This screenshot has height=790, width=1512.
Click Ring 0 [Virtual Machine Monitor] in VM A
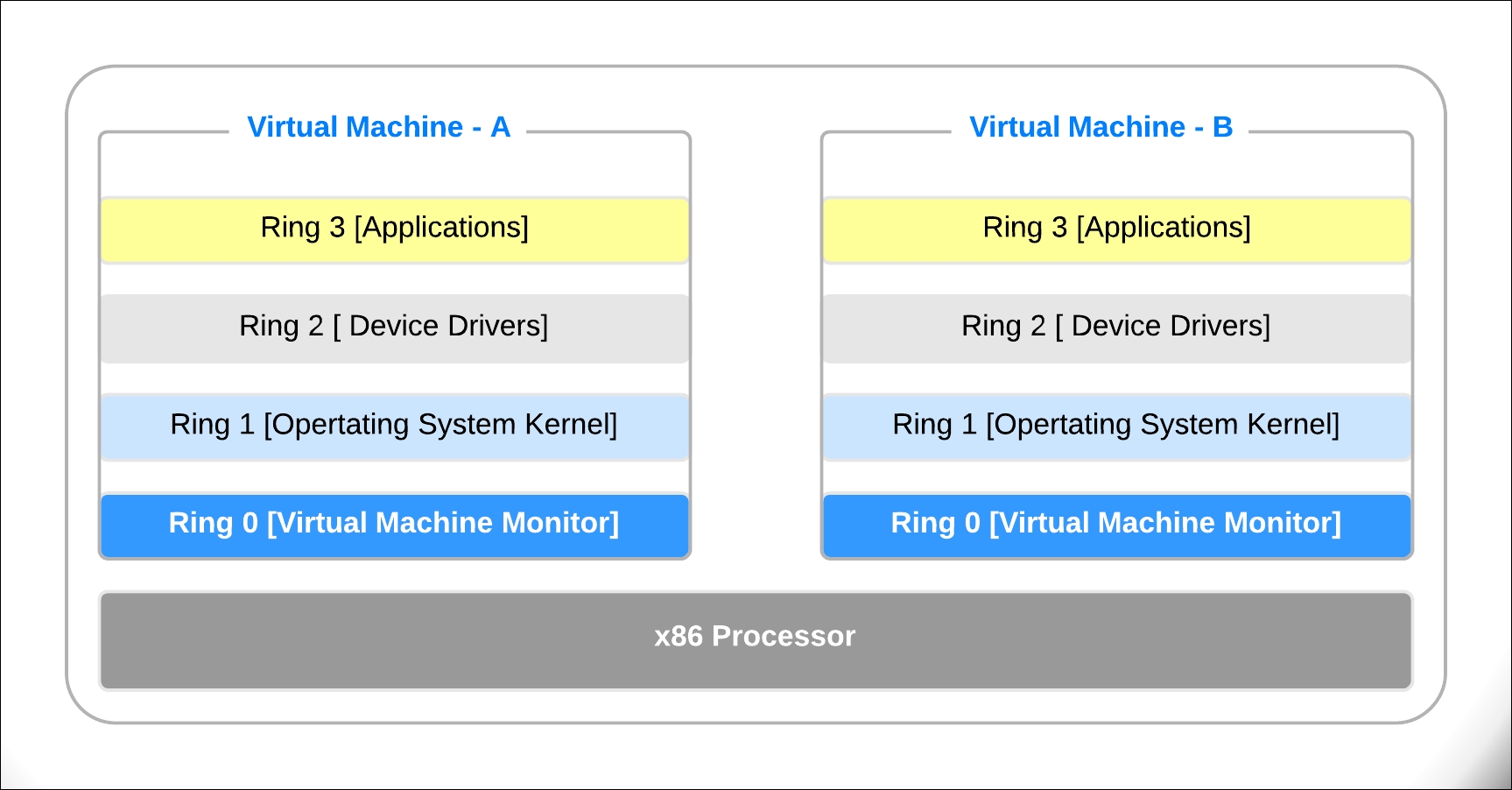point(395,525)
